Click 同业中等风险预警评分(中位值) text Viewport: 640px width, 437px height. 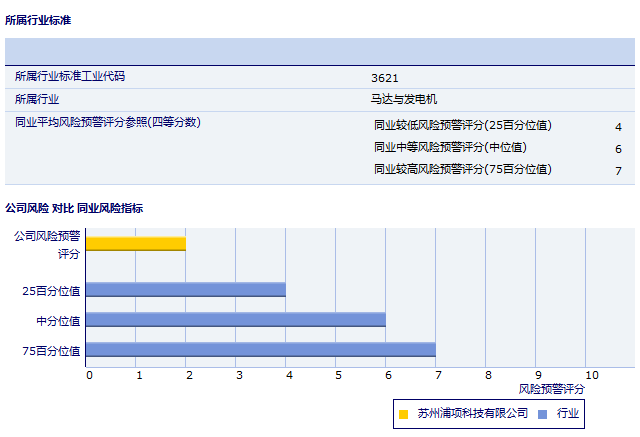(450, 148)
